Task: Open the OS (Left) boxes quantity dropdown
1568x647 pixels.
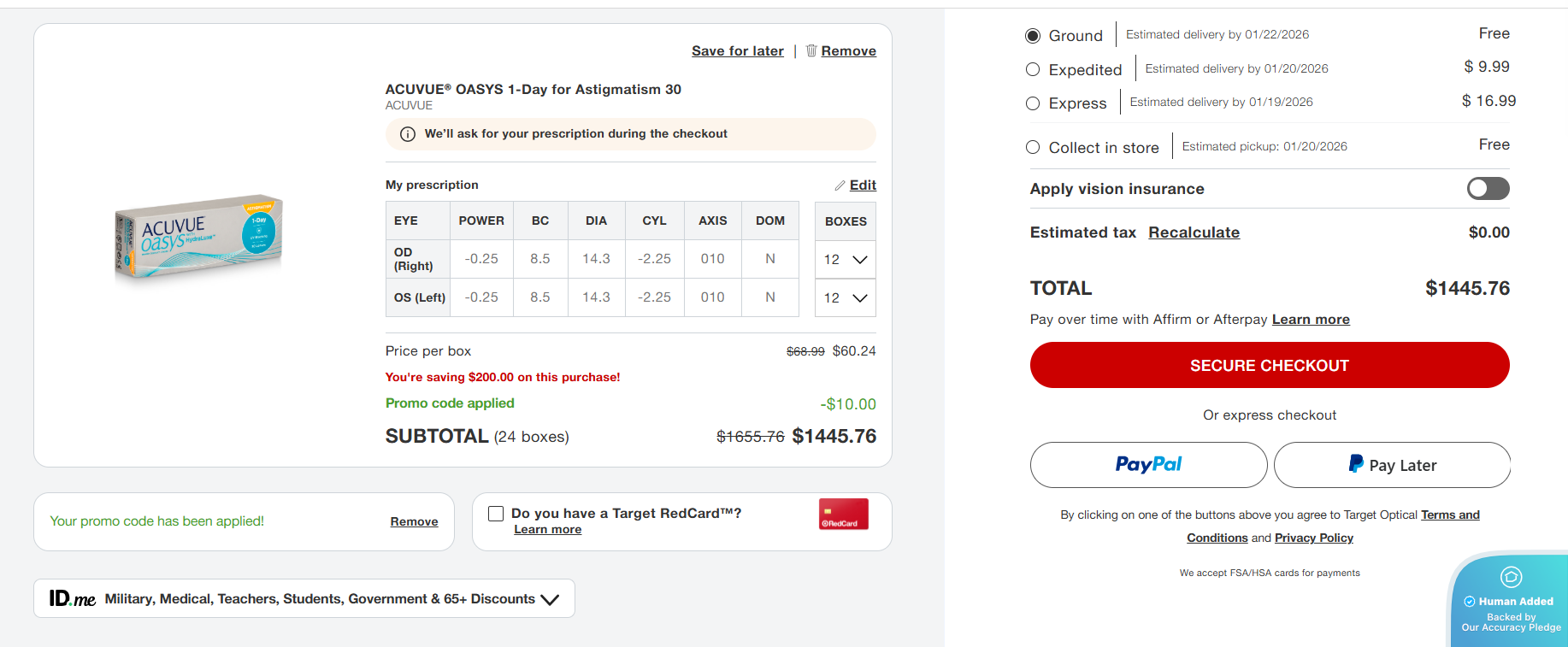Action: pos(845,298)
